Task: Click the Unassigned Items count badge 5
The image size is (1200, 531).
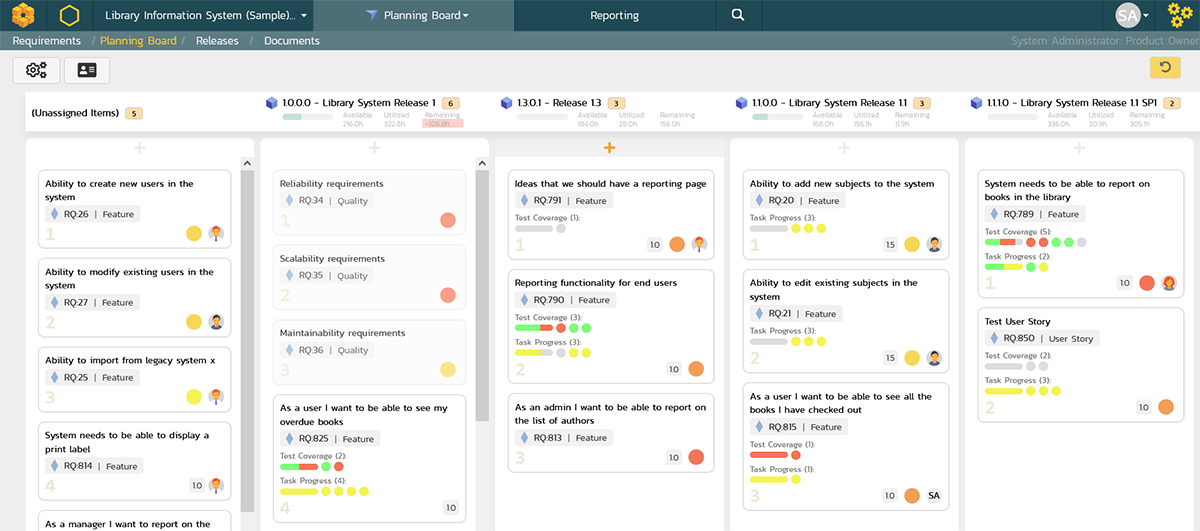Action: [133, 113]
